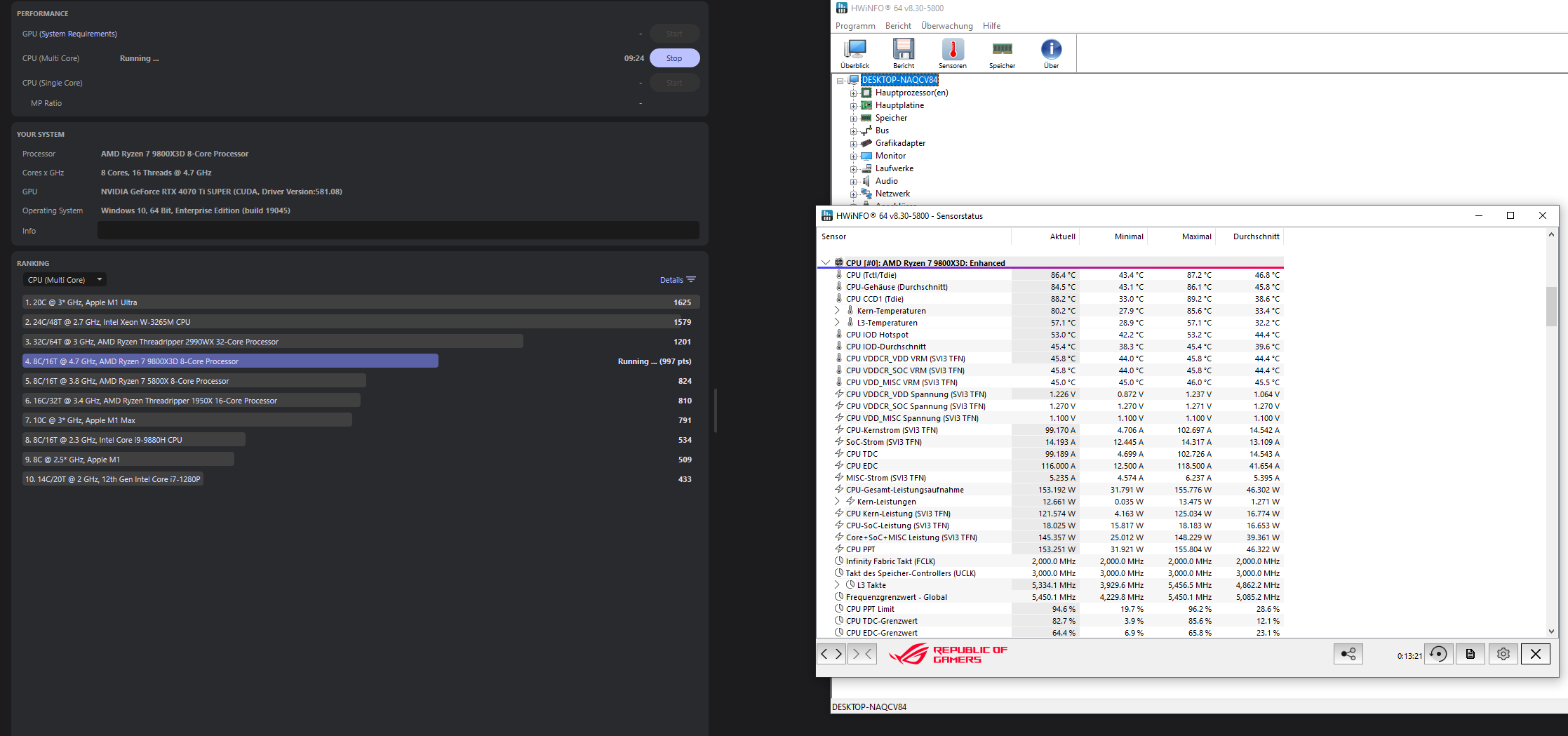Open the Überwachung menu
The width and height of the screenshot is (1568, 736).
coord(947,26)
